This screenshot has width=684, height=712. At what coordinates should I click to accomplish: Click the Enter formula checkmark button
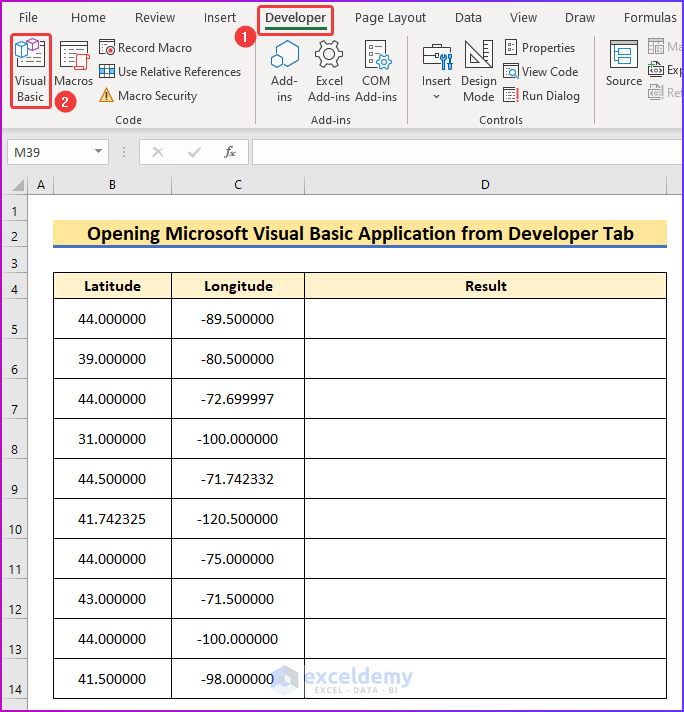pyautogui.click(x=194, y=152)
